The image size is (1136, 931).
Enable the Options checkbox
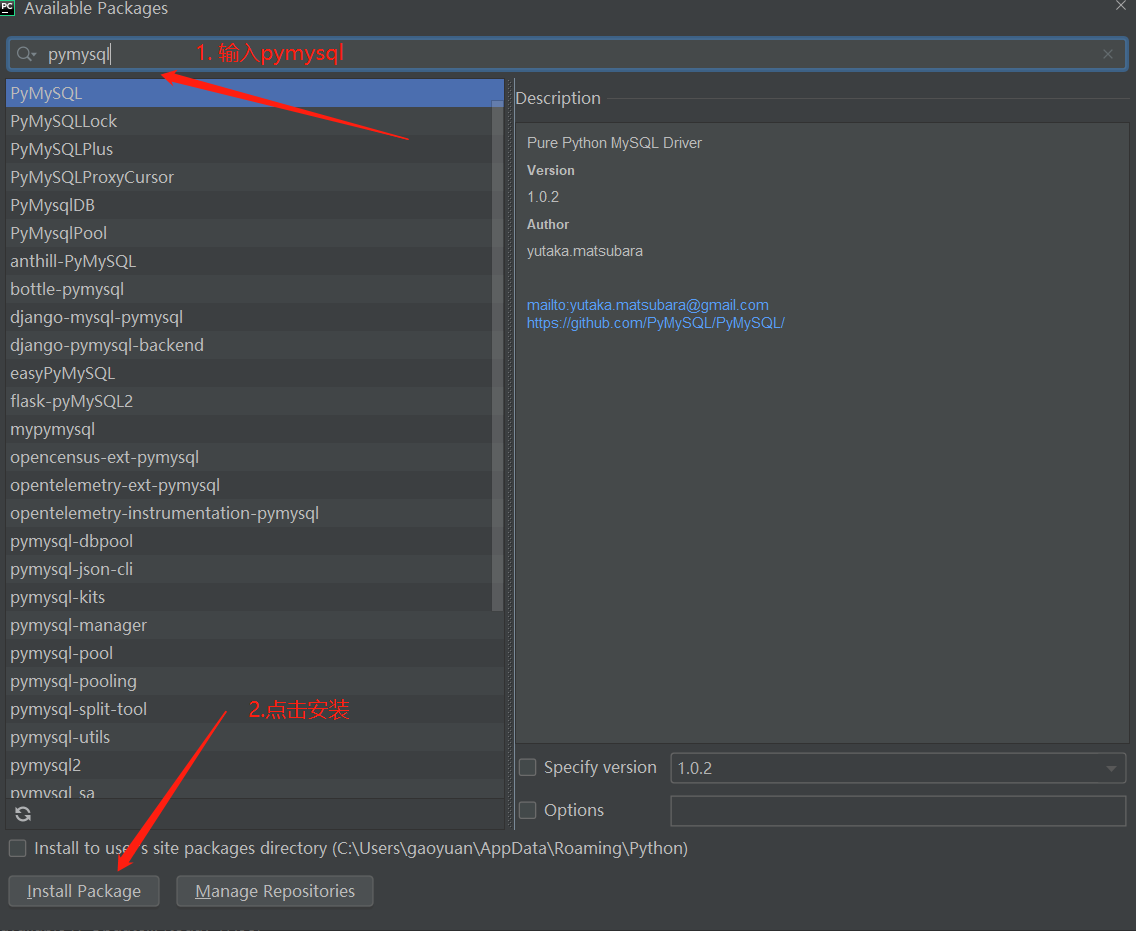pos(528,810)
